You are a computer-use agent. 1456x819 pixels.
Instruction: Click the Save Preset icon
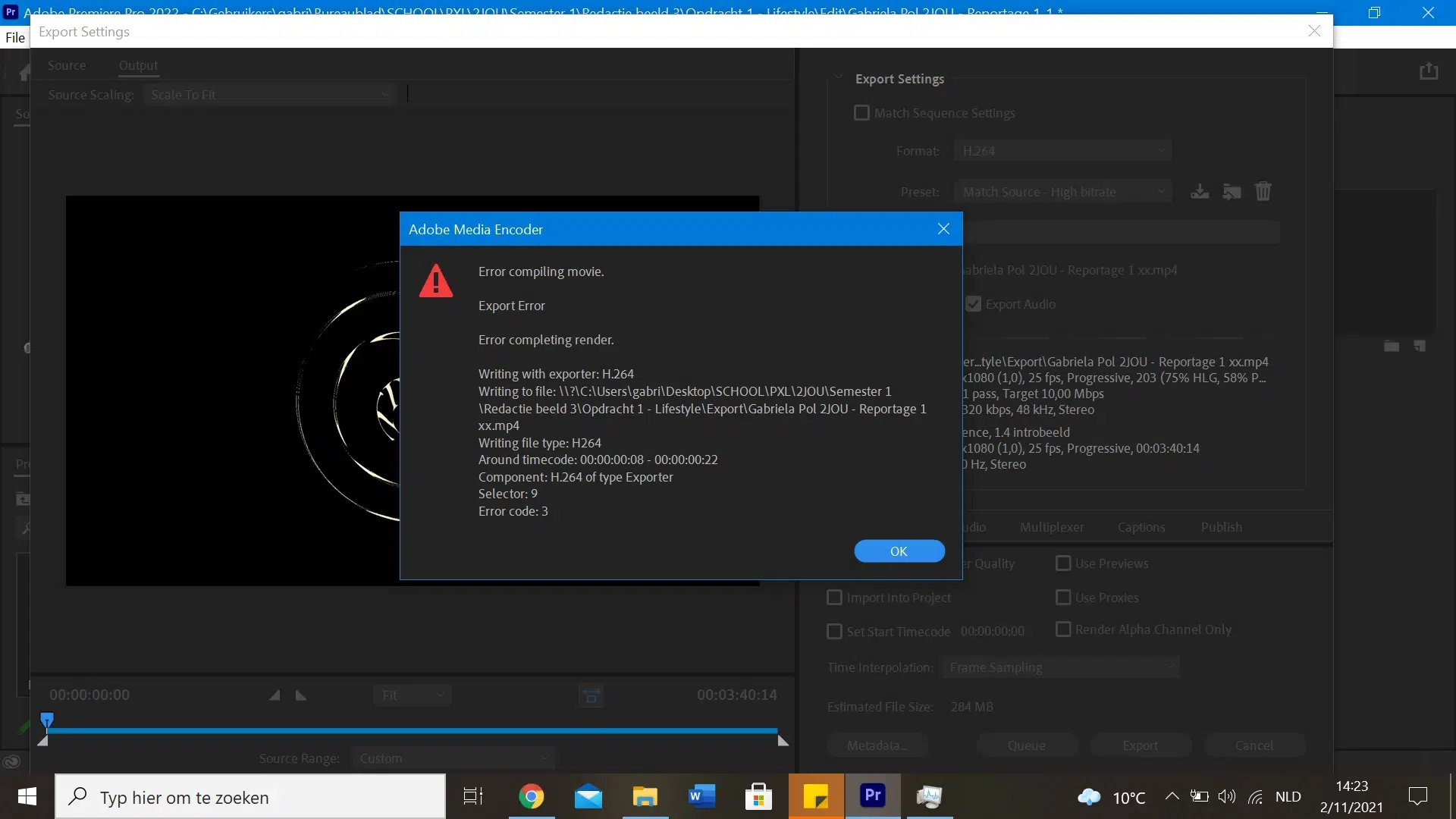[1200, 191]
